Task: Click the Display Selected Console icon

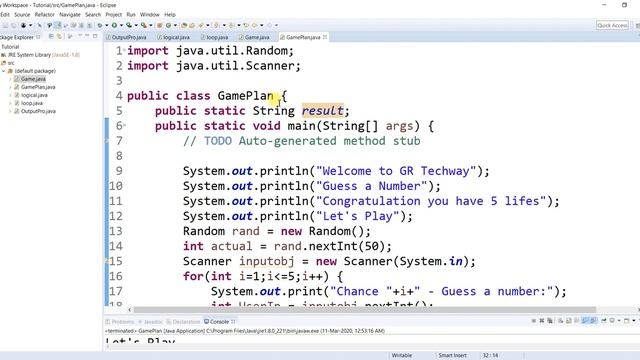Action: (612, 321)
